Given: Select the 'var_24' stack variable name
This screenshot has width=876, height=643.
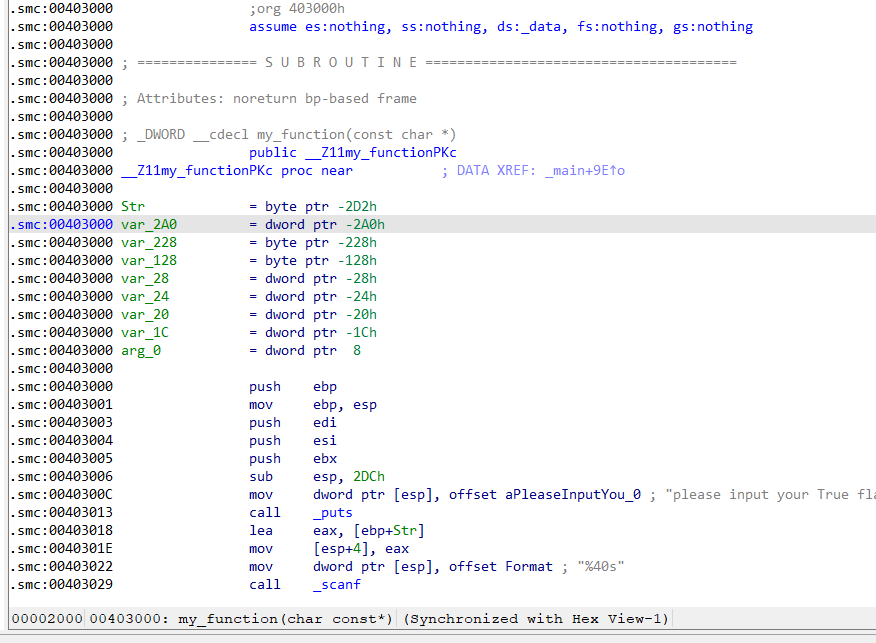Looking at the screenshot, I should (145, 296).
